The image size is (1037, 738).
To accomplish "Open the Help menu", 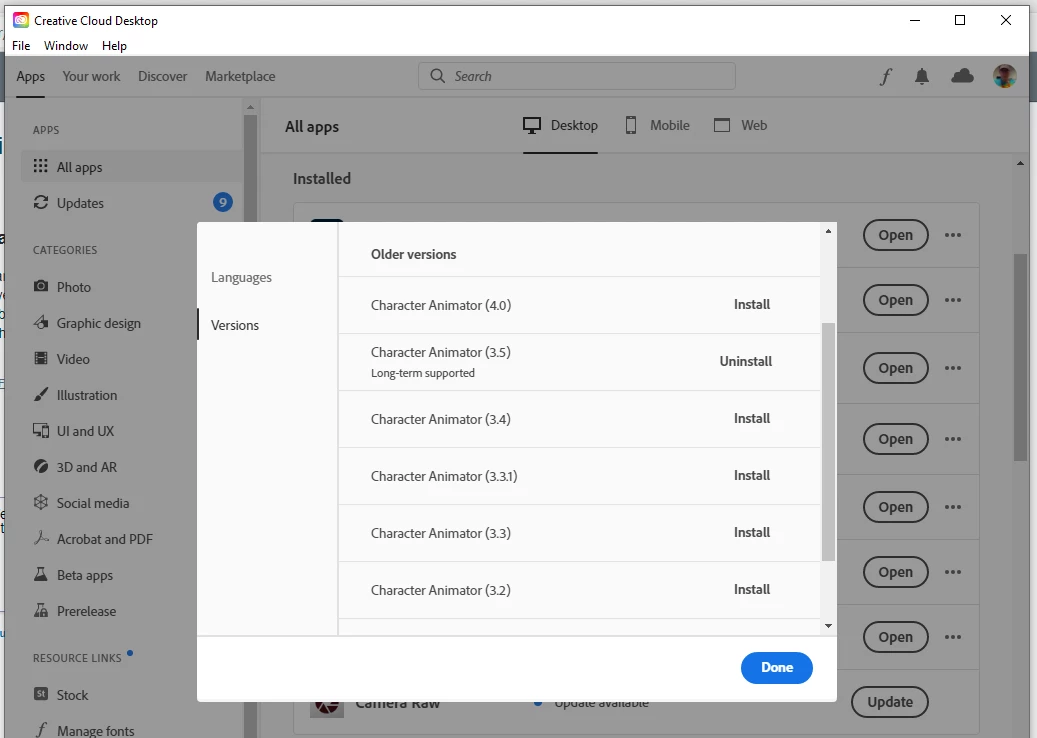I will [x=114, y=46].
